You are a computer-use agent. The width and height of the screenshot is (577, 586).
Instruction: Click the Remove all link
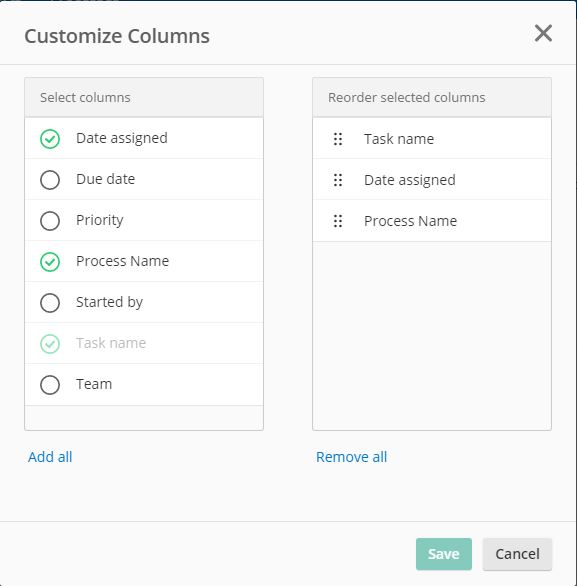(x=352, y=457)
